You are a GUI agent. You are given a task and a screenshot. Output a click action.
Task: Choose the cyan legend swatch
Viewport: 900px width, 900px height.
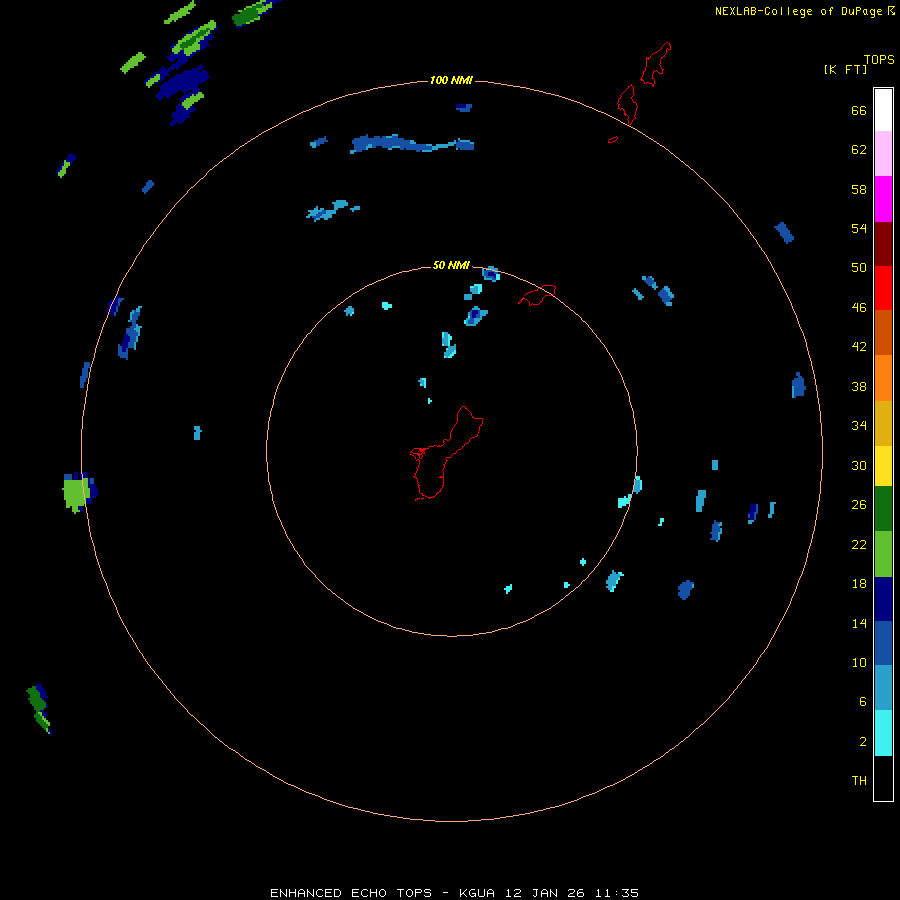tap(883, 733)
